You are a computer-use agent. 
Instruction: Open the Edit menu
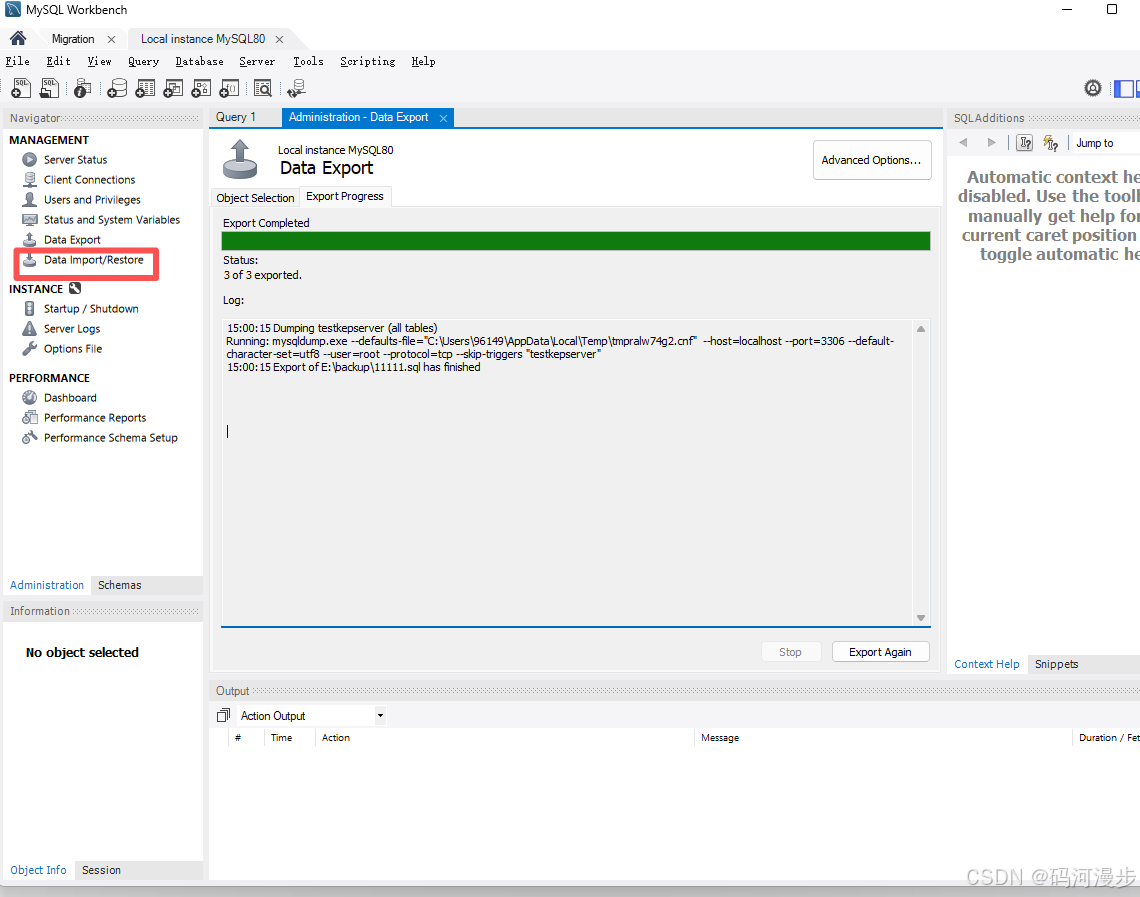[x=58, y=61]
